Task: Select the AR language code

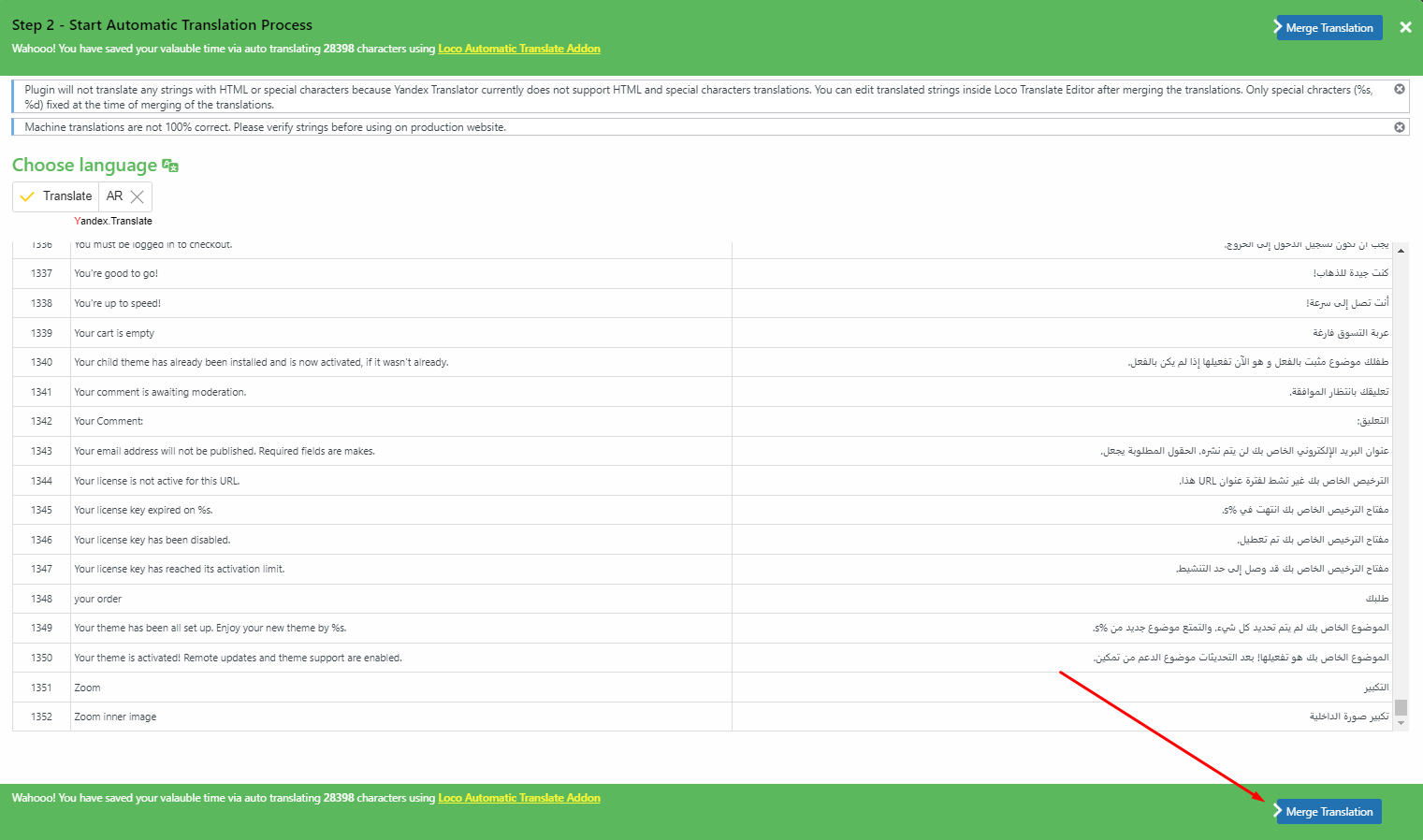Action: tap(114, 196)
